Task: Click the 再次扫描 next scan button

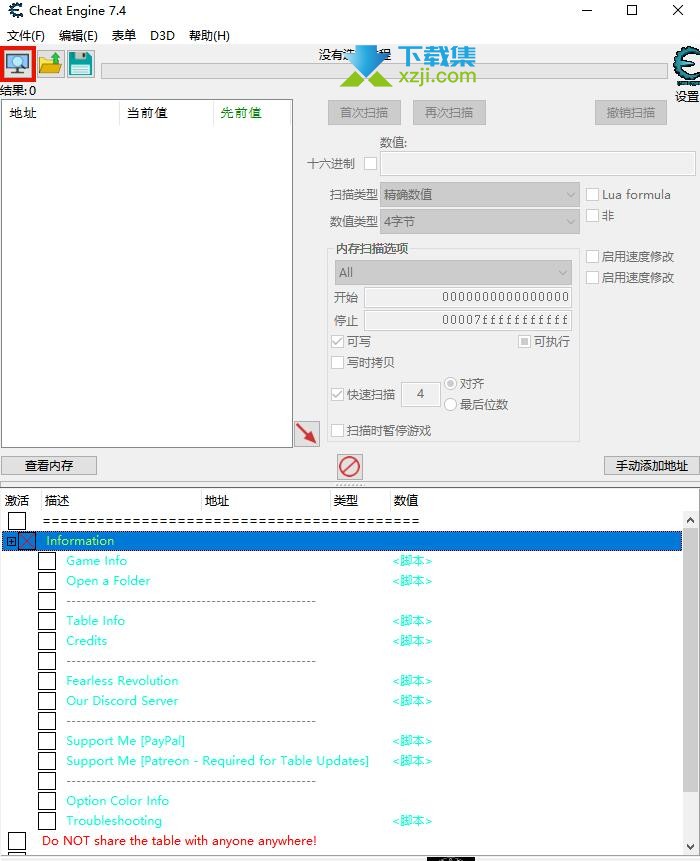Action: pos(449,113)
